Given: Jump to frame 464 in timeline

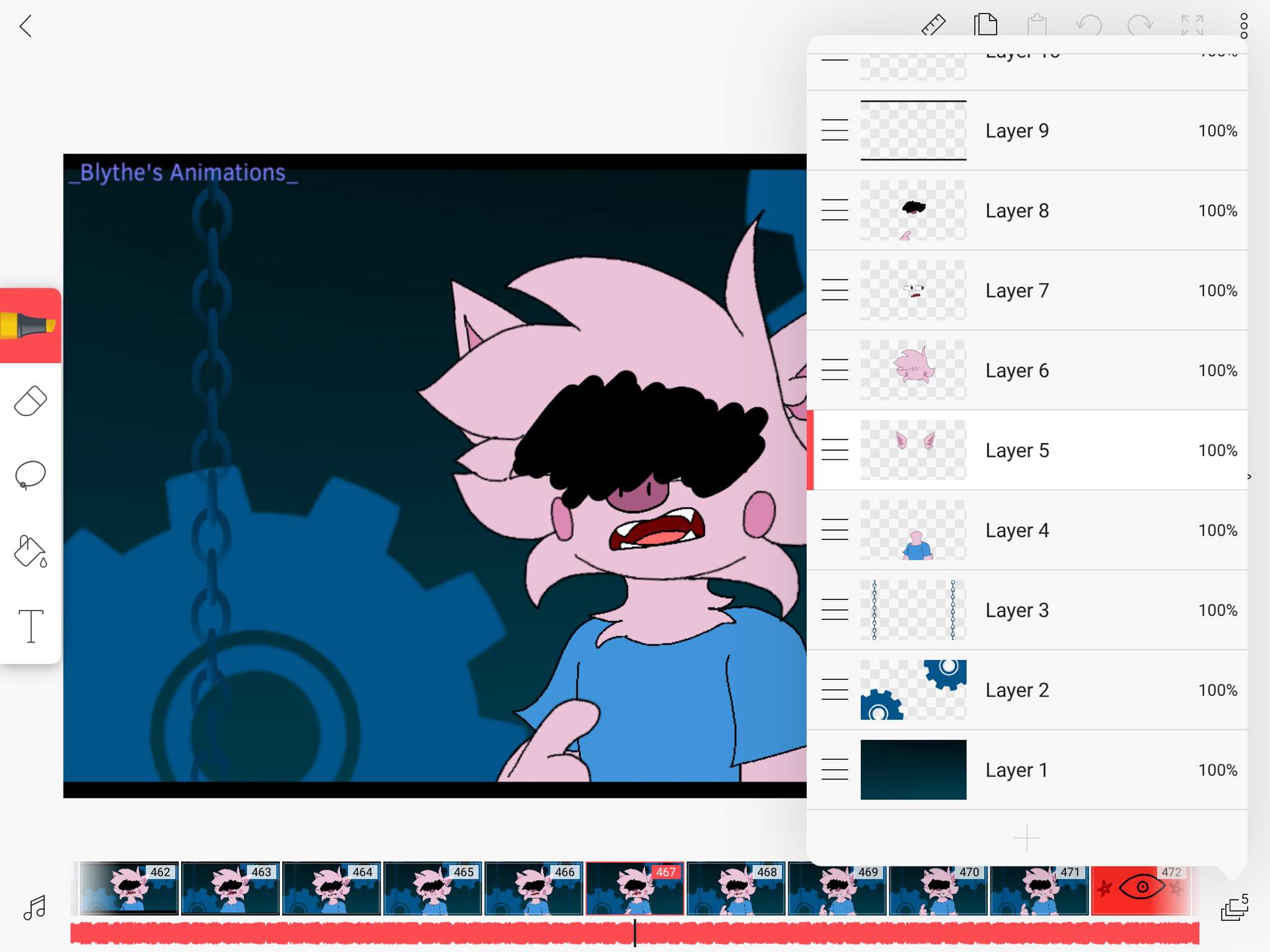Looking at the screenshot, I should pyautogui.click(x=331, y=888).
